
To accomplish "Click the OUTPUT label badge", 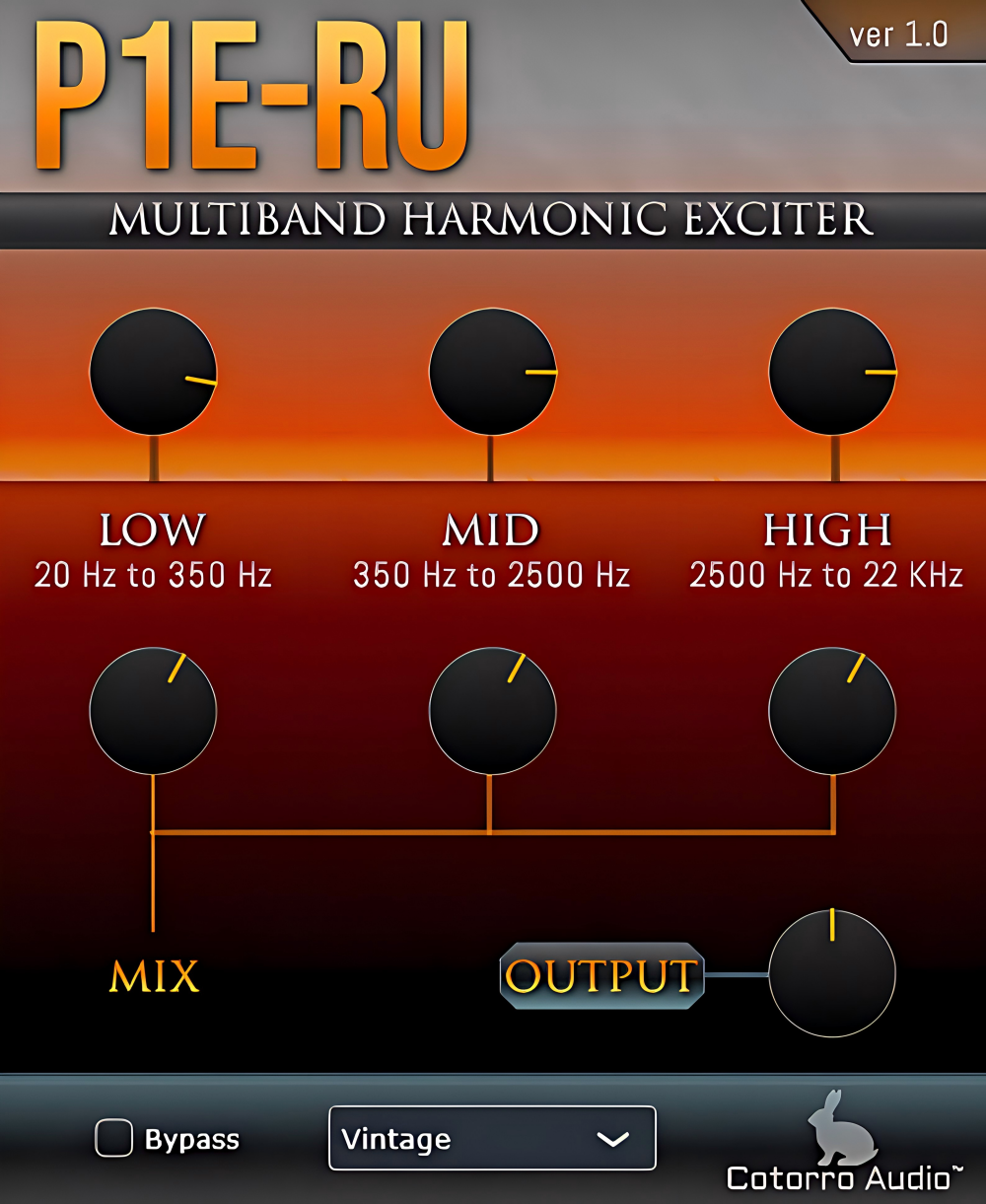I will [601, 976].
